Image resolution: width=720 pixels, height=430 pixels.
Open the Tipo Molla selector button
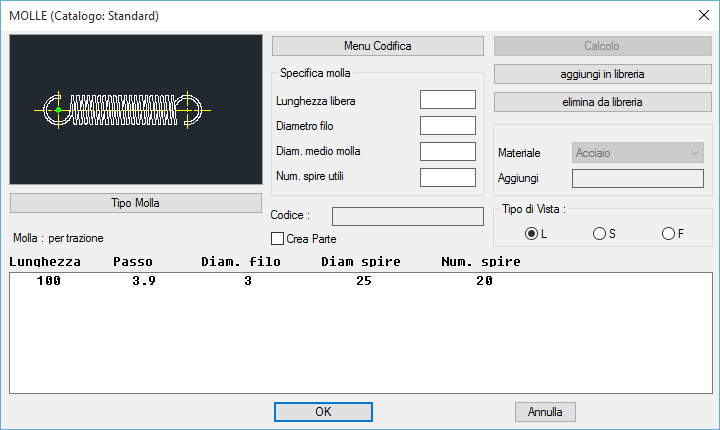(x=135, y=203)
